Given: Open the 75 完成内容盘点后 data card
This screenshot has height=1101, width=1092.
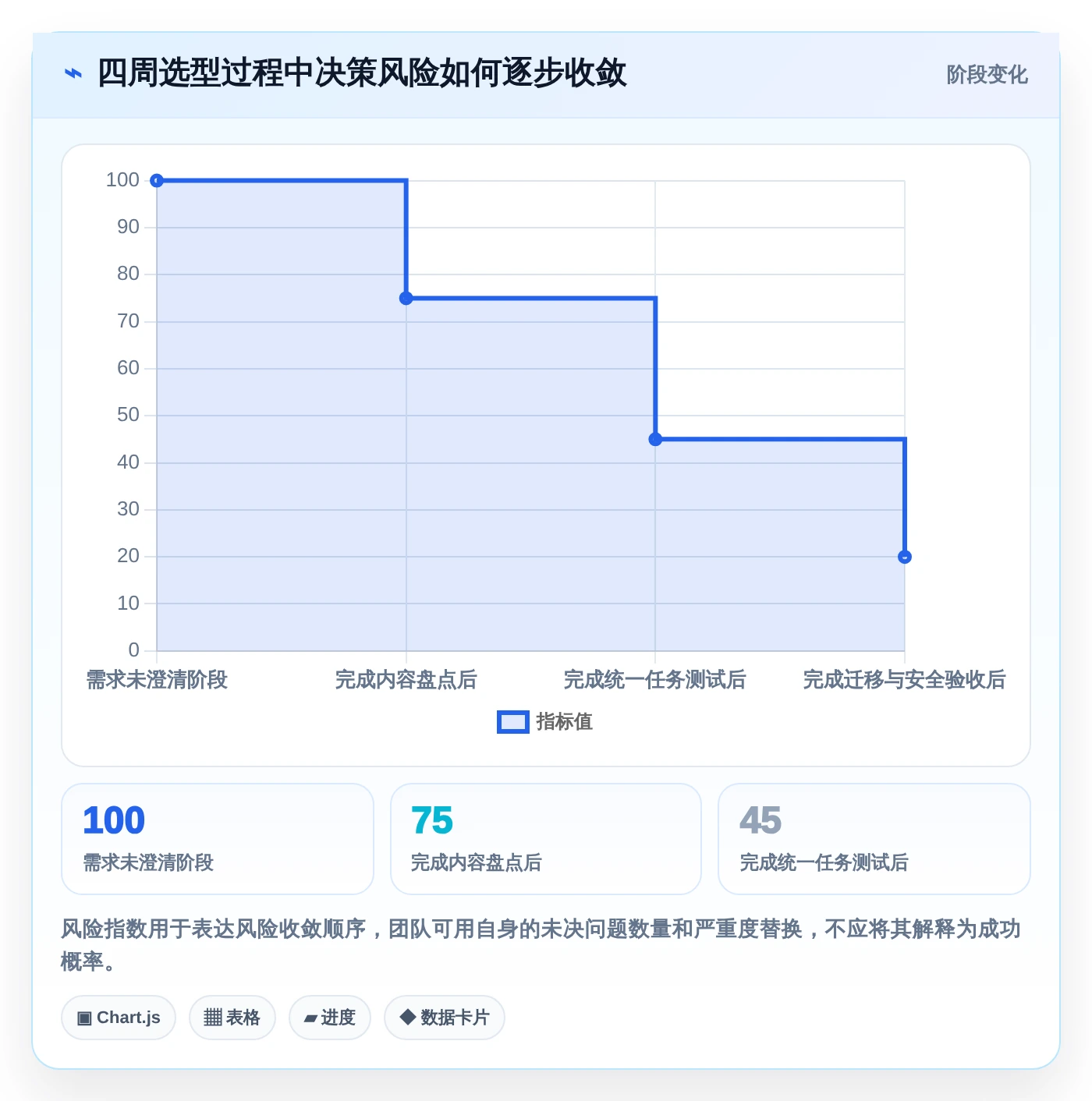Looking at the screenshot, I should point(546,839).
